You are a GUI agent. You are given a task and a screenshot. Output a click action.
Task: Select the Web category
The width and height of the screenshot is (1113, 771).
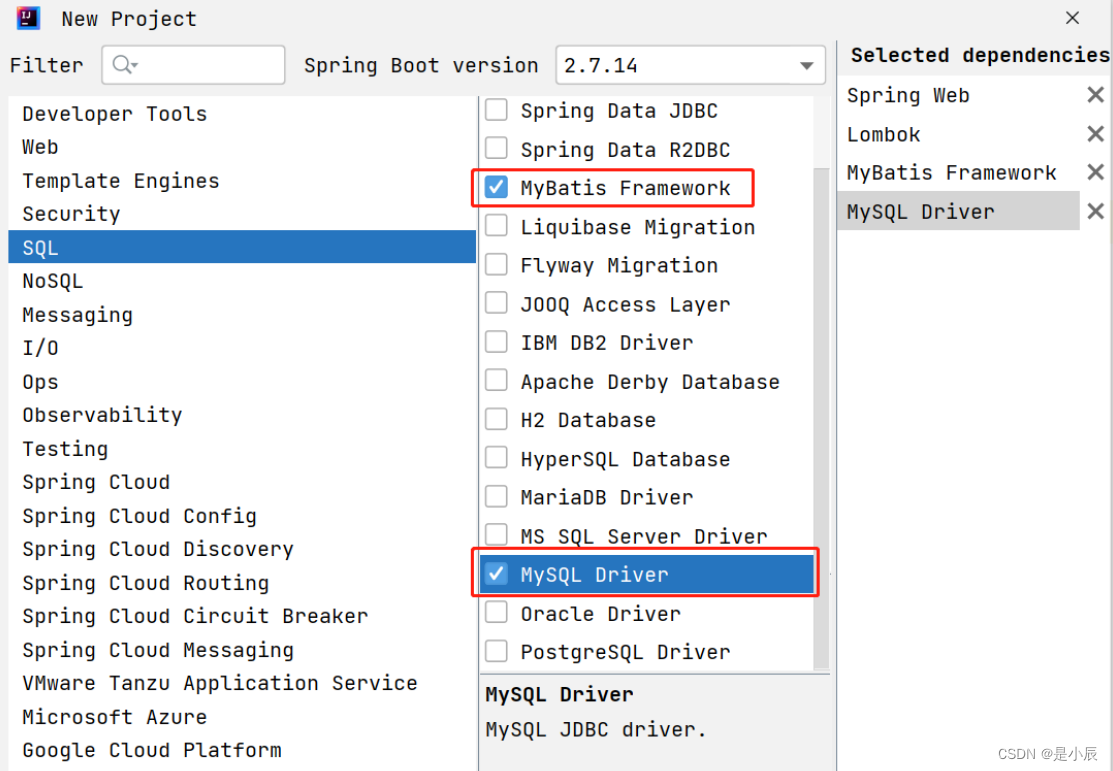click(242, 147)
